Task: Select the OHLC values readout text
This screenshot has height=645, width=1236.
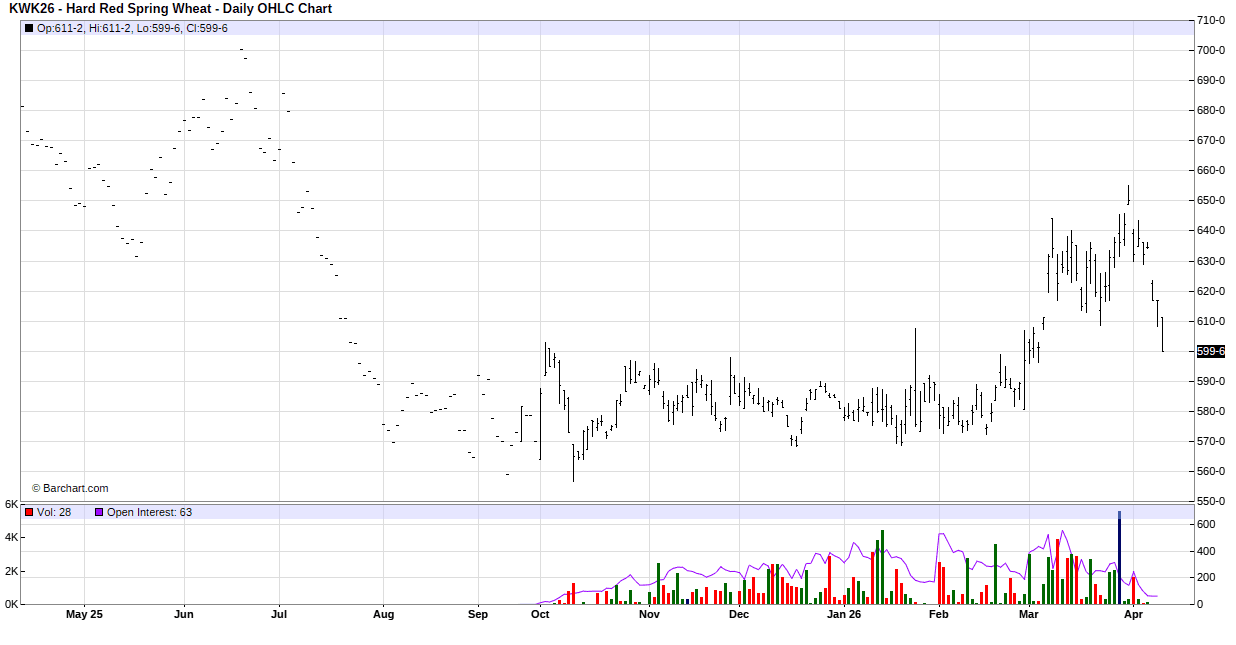Action: point(132,28)
